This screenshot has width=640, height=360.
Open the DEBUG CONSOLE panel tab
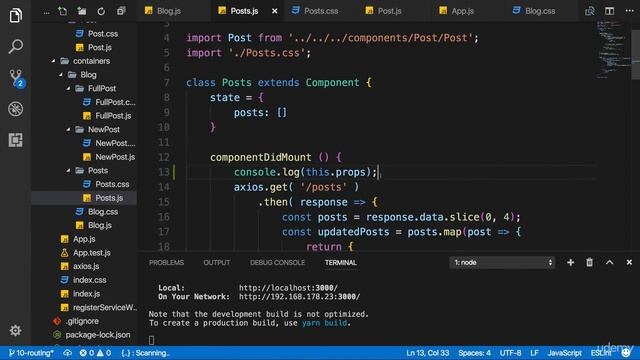coord(278,262)
